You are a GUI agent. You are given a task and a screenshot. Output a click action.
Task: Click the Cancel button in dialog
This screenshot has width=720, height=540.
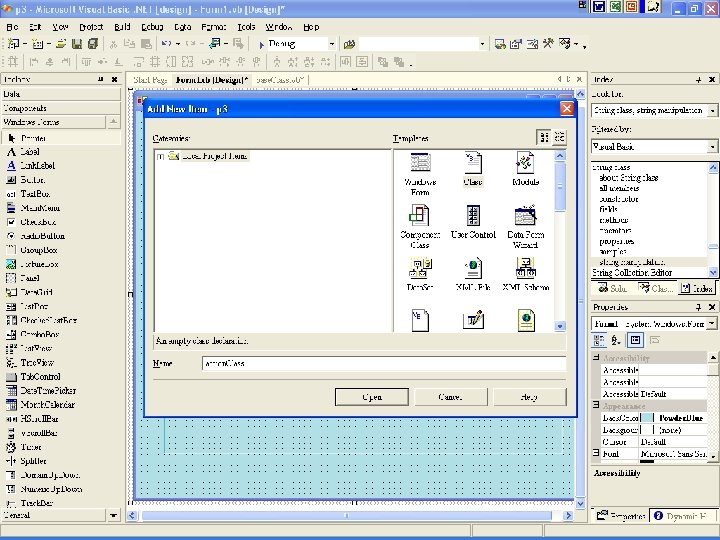click(450, 397)
